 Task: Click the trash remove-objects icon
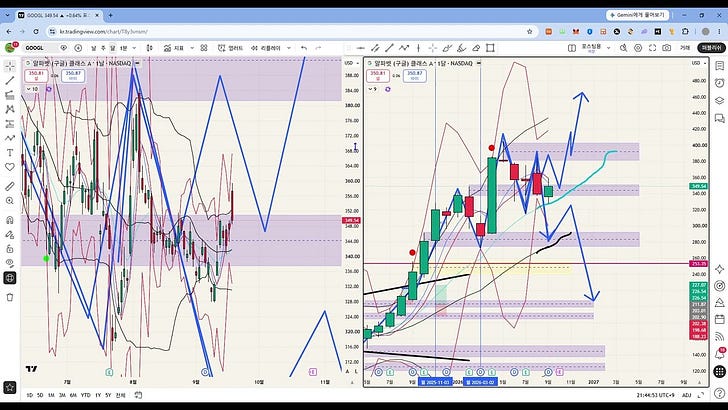[10, 297]
